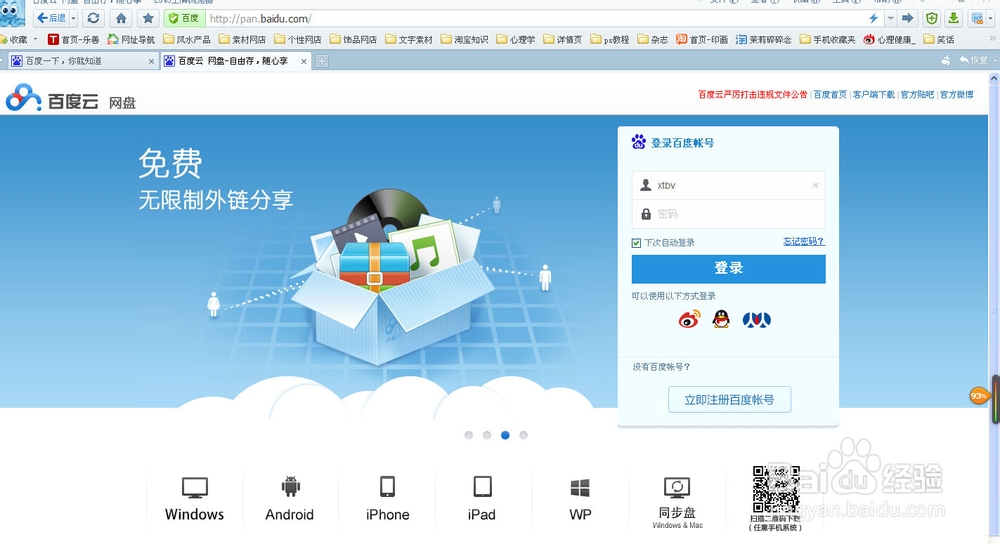1000x544 pixels.
Task: Click the 百度云 网盘 logo
Action: tap(70, 98)
